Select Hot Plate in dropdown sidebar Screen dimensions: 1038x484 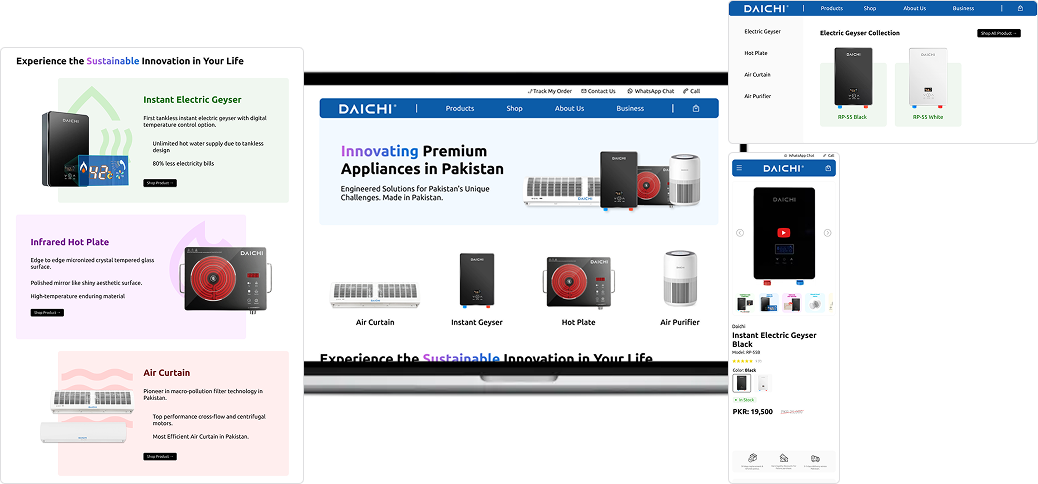pyautogui.click(x=756, y=53)
